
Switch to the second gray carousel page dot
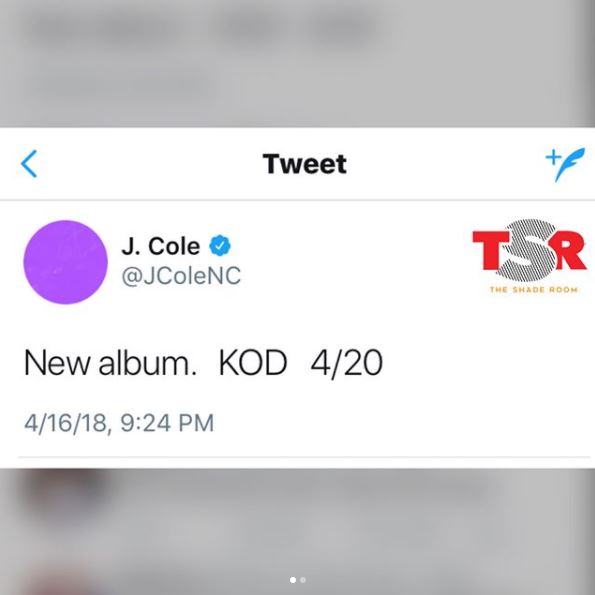[x=303, y=580]
